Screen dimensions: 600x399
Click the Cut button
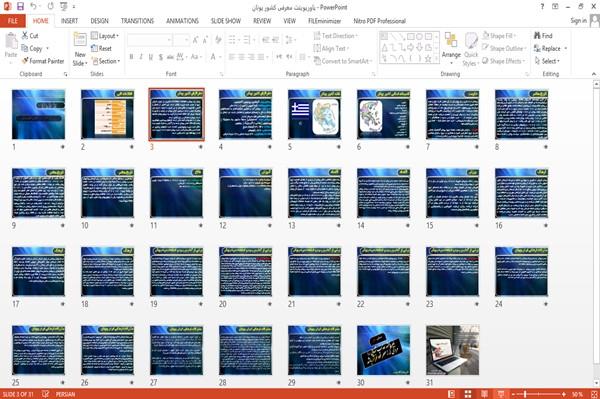tap(30, 36)
